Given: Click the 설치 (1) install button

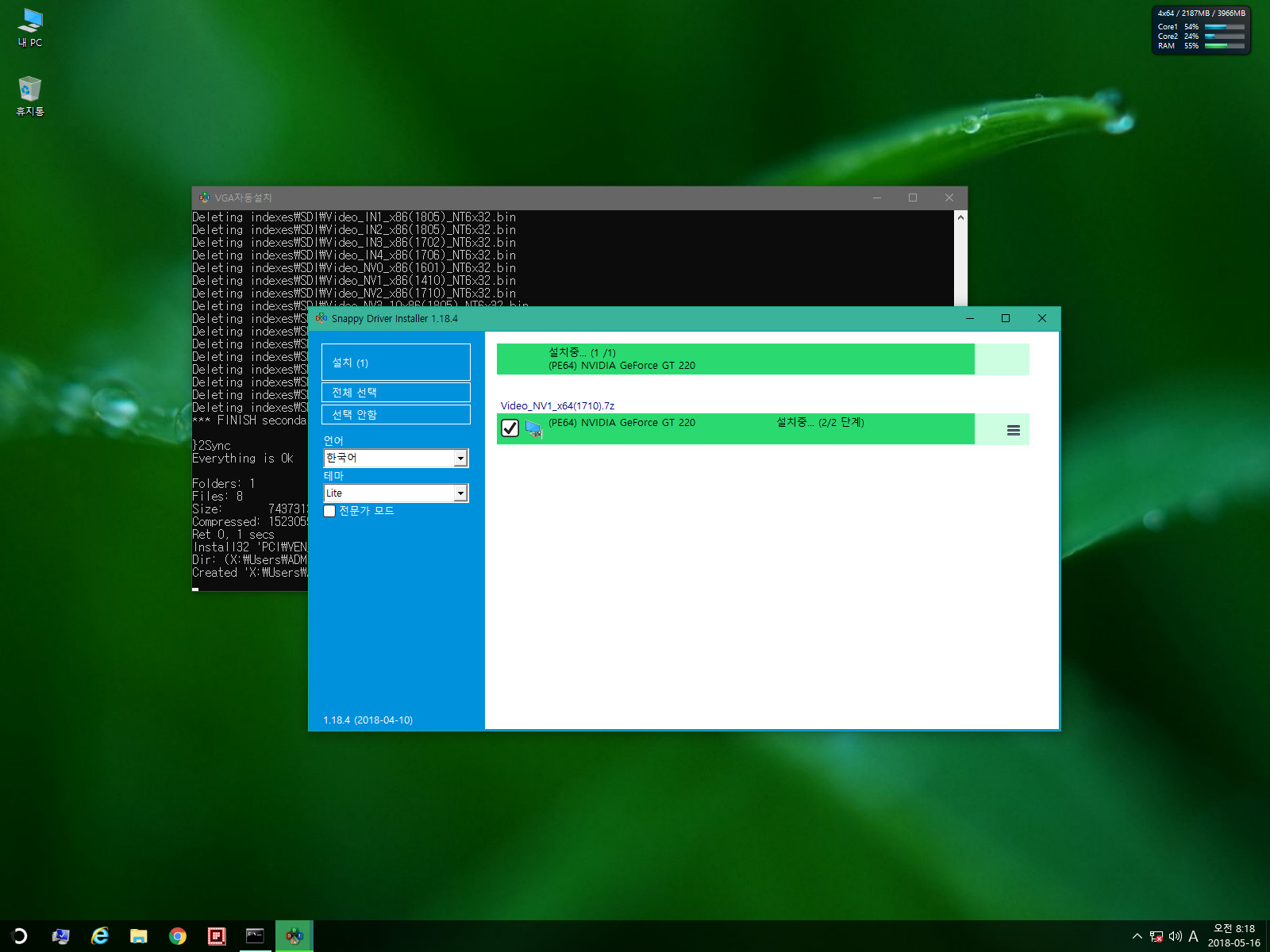Looking at the screenshot, I should click(396, 363).
